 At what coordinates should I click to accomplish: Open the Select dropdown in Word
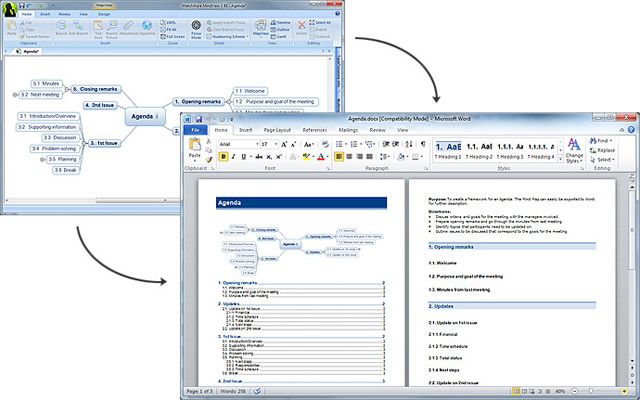(602, 160)
